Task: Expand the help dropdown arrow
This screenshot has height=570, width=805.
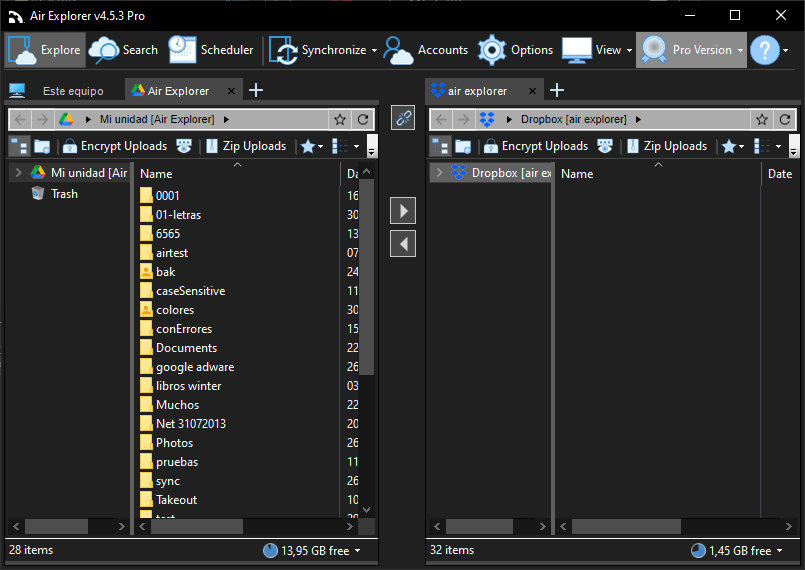Action: point(785,50)
